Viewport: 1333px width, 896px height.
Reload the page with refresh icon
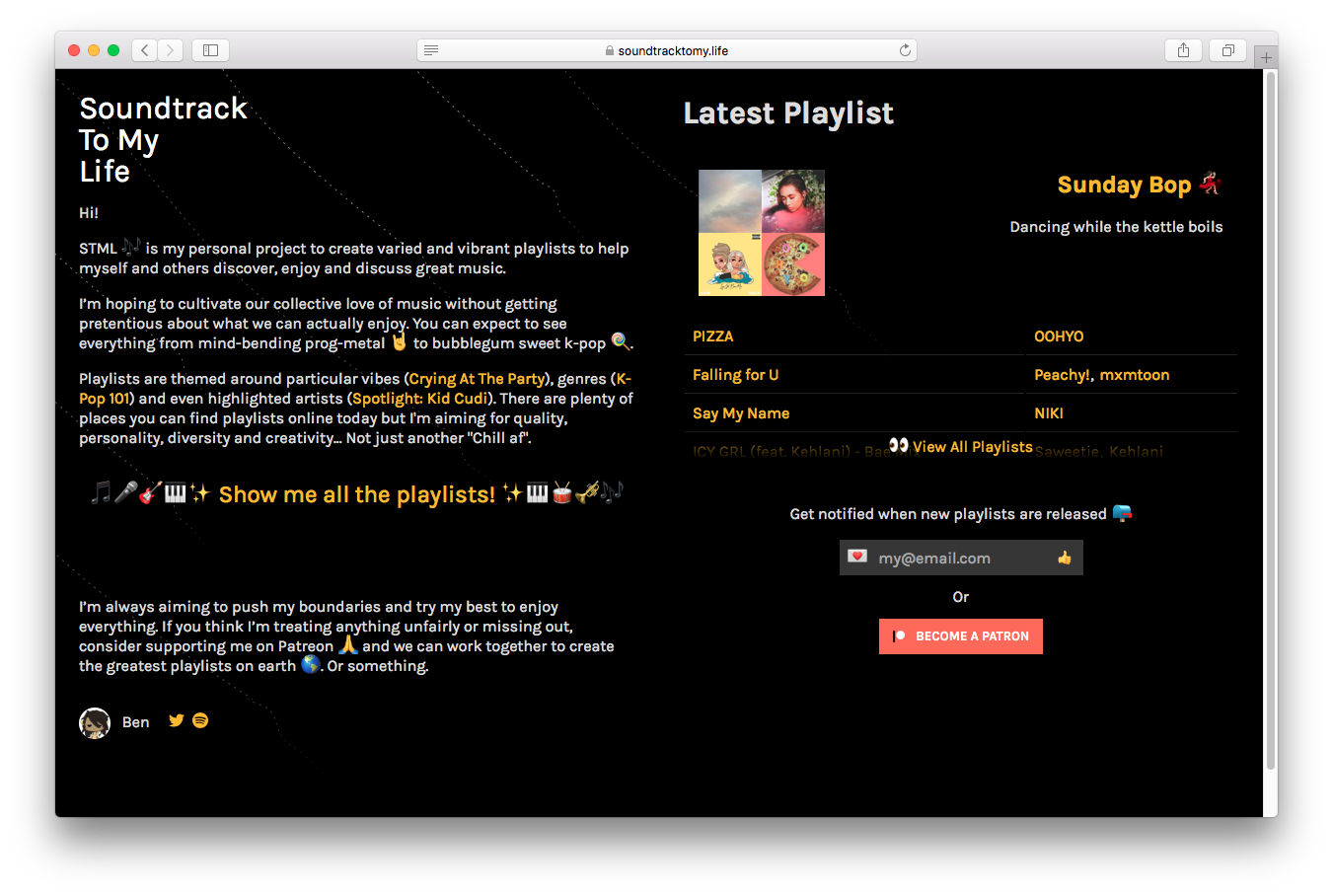coord(905,49)
